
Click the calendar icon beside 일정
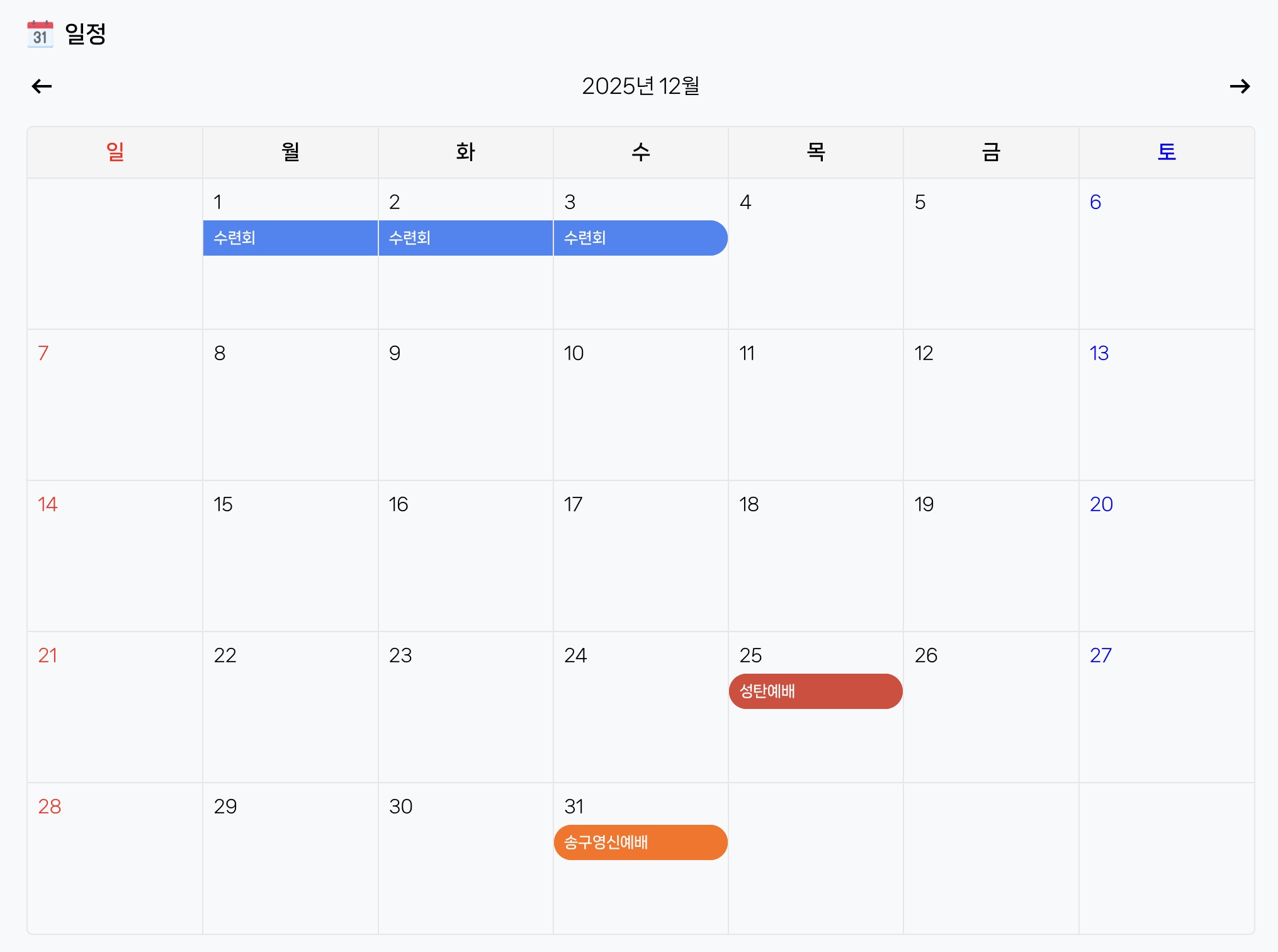[40, 34]
